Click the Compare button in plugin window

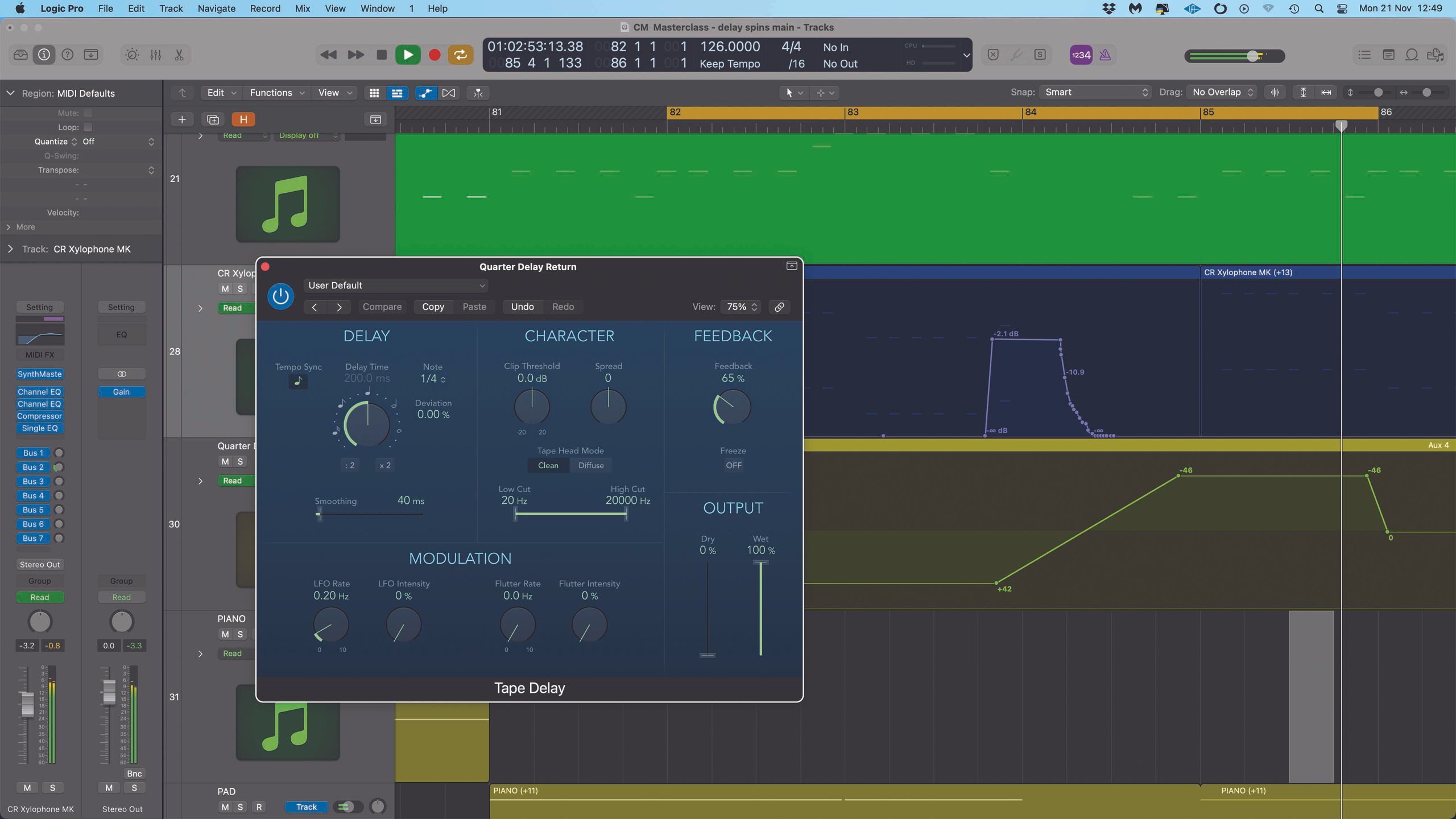[x=382, y=307]
